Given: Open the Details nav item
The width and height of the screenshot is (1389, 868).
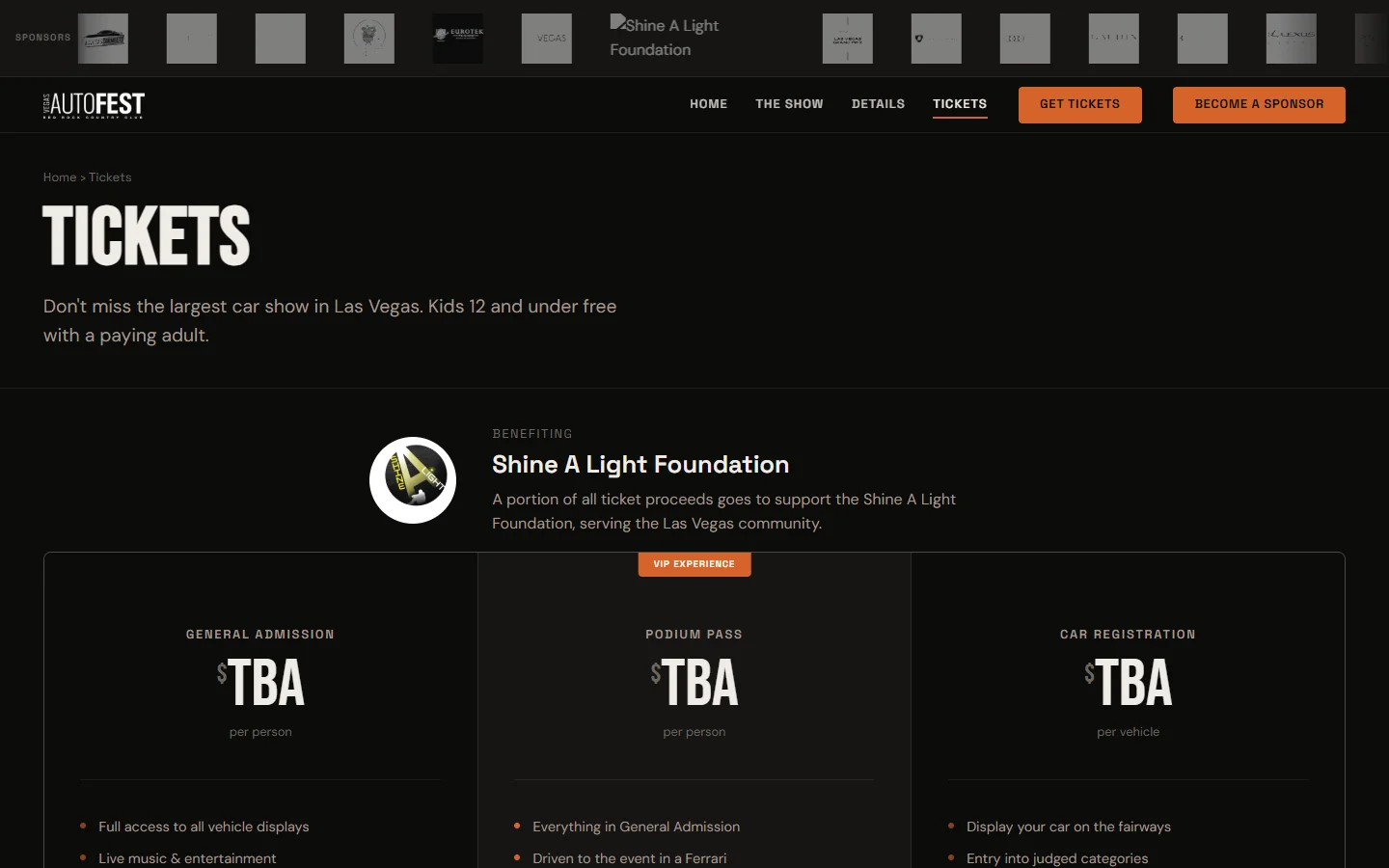Looking at the screenshot, I should [x=878, y=104].
